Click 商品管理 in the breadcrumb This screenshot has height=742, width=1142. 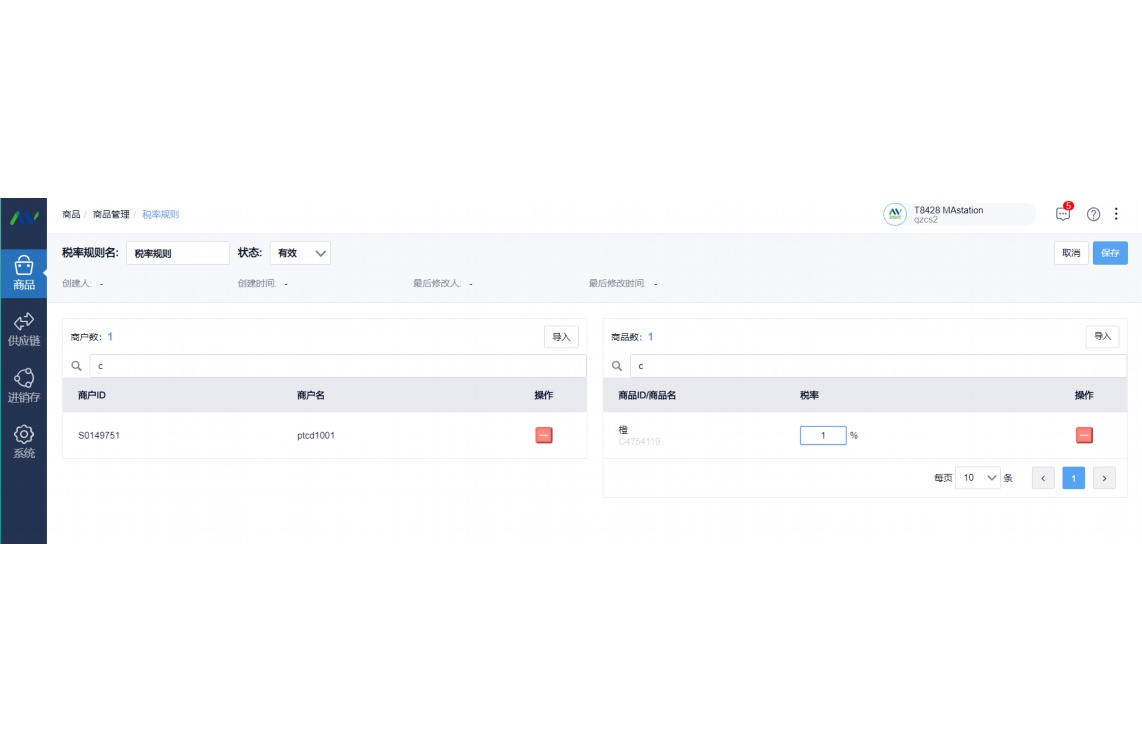point(109,213)
